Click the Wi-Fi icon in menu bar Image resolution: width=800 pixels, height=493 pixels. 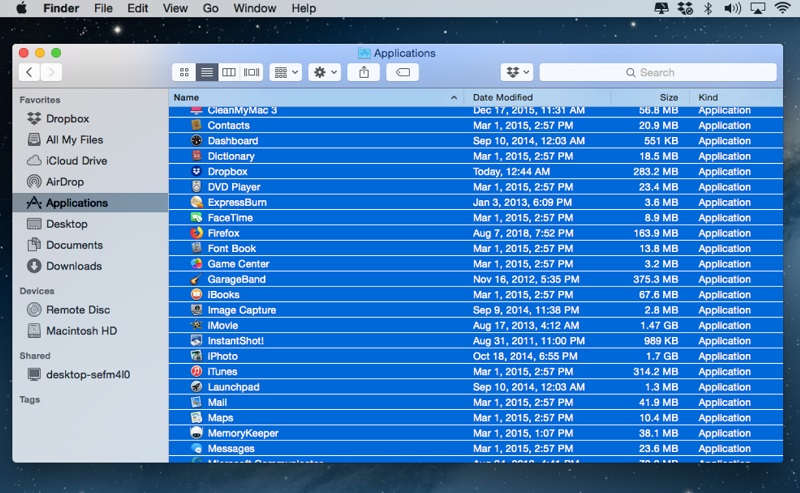tap(782, 8)
